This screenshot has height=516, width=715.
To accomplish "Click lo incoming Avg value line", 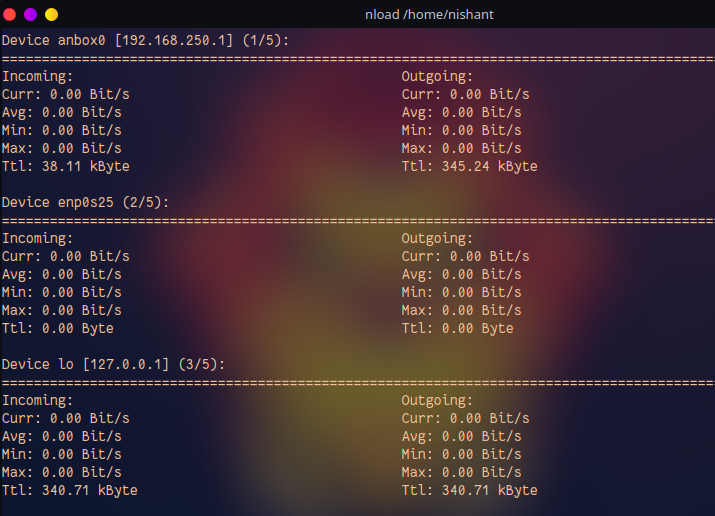I will click(x=61, y=436).
